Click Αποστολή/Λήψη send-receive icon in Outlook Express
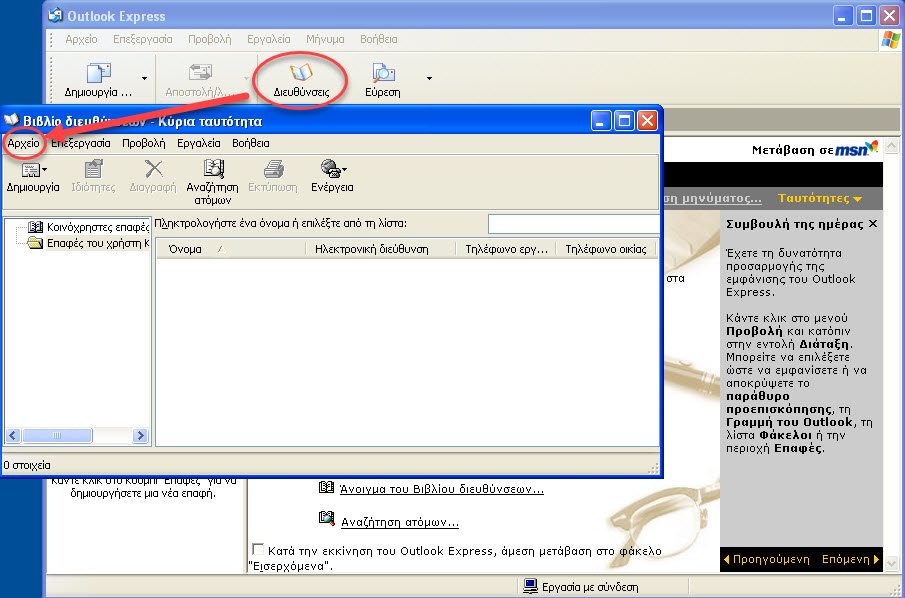This screenshot has height=598, width=905. pos(200,73)
